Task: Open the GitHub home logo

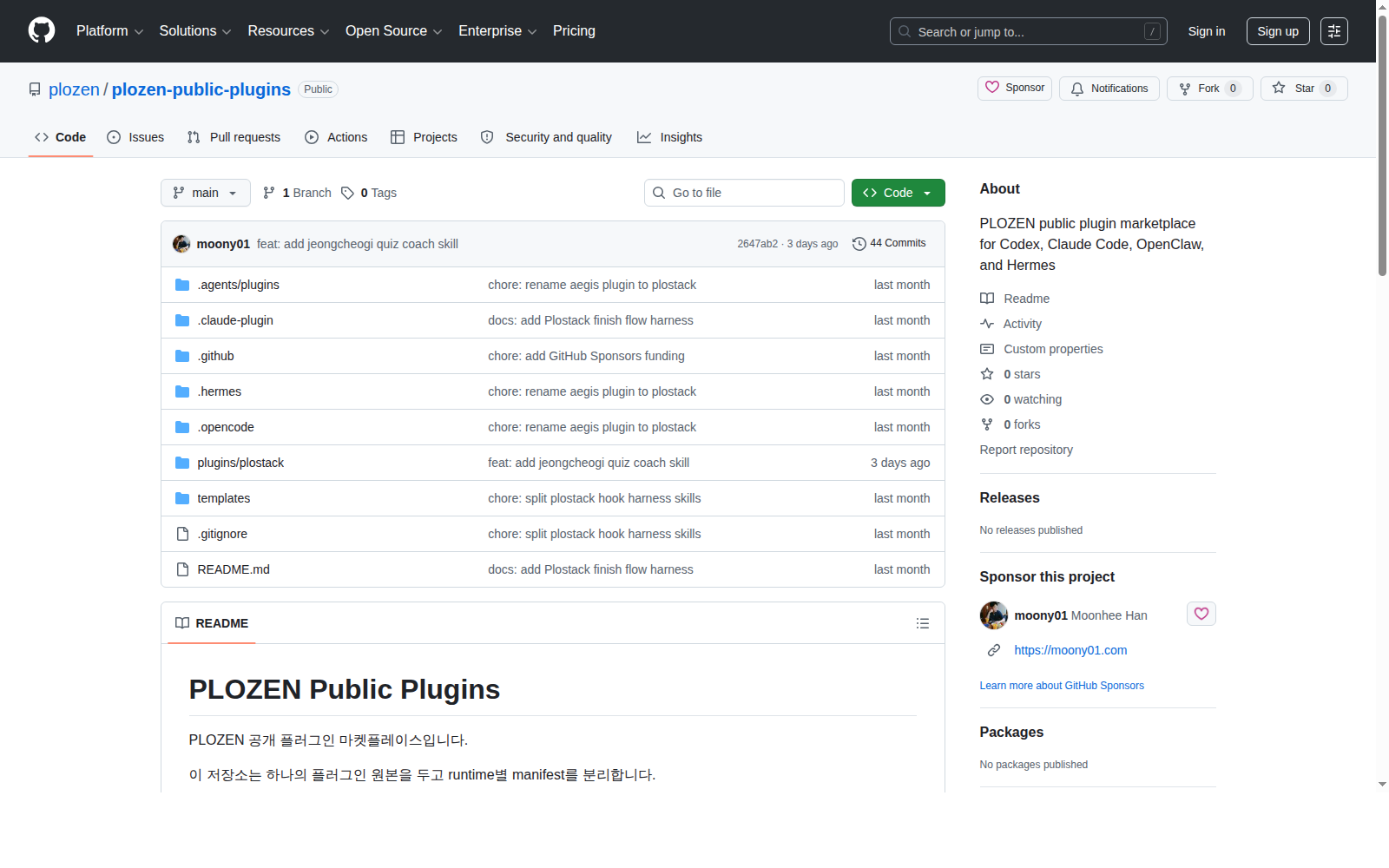Action: pos(42,30)
